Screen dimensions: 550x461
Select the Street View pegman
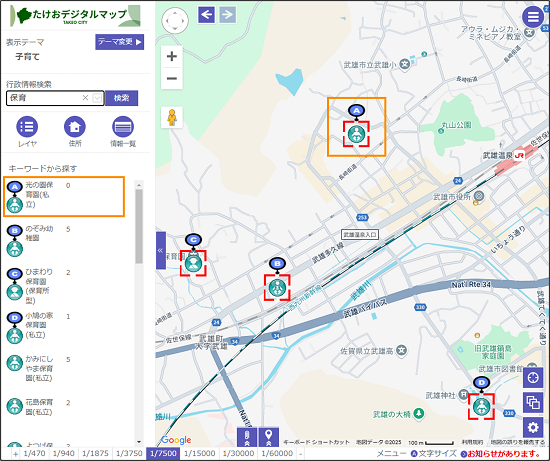point(172,117)
